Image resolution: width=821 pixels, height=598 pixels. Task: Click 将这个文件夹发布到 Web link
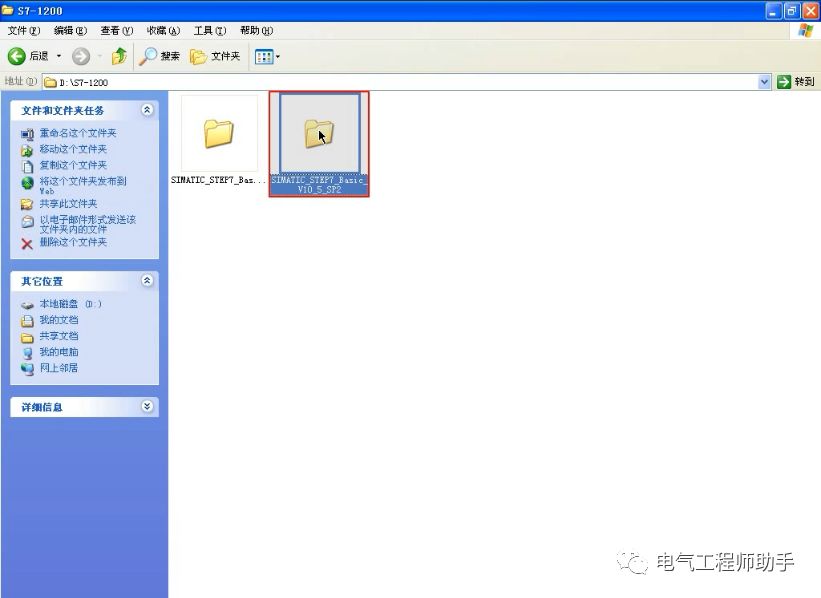click(x=83, y=185)
